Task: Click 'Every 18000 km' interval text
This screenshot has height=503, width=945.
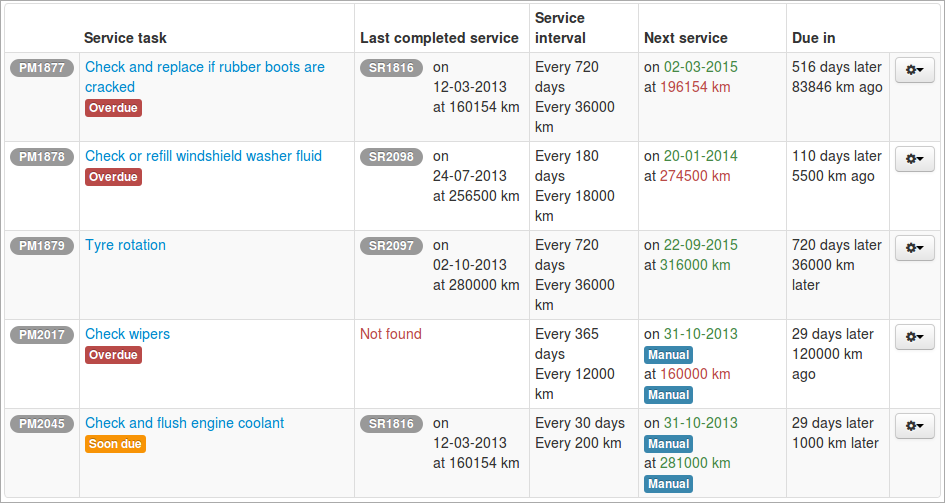Action: (x=575, y=205)
